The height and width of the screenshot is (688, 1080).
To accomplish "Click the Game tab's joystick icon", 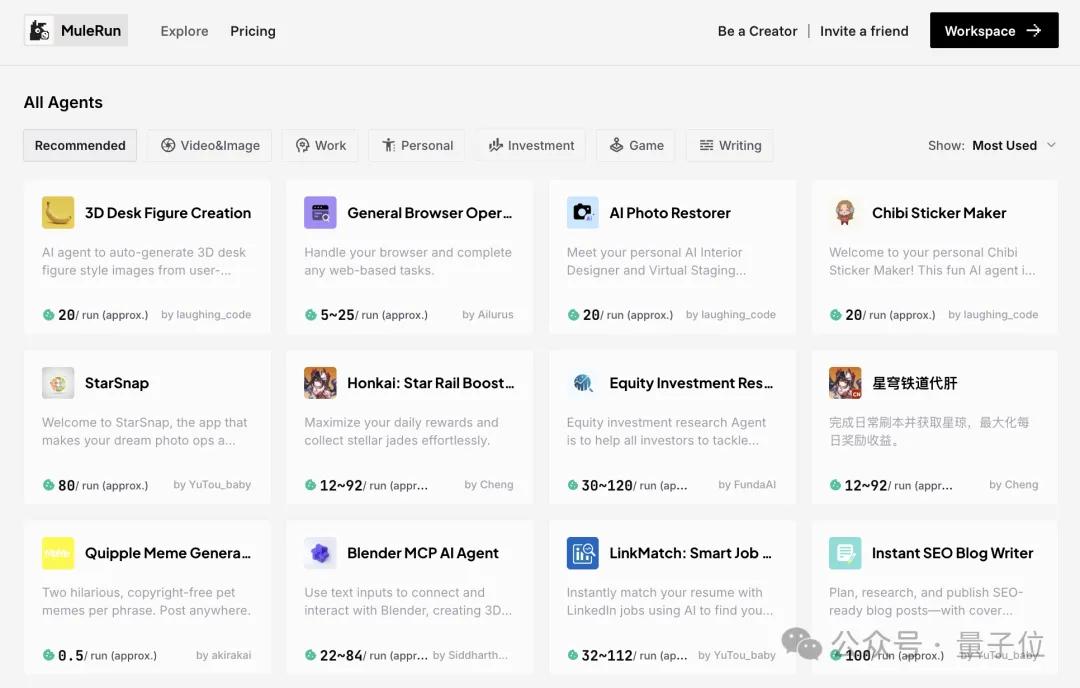I will pyautogui.click(x=616, y=145).
